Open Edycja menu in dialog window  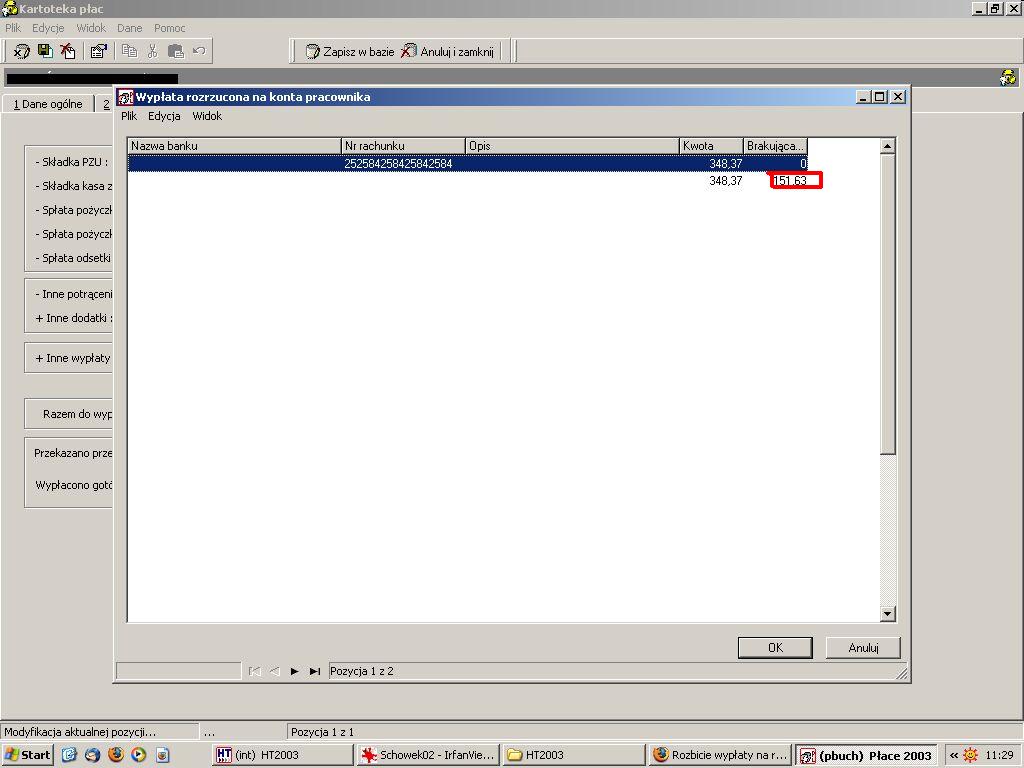click(x=164, y=116)
